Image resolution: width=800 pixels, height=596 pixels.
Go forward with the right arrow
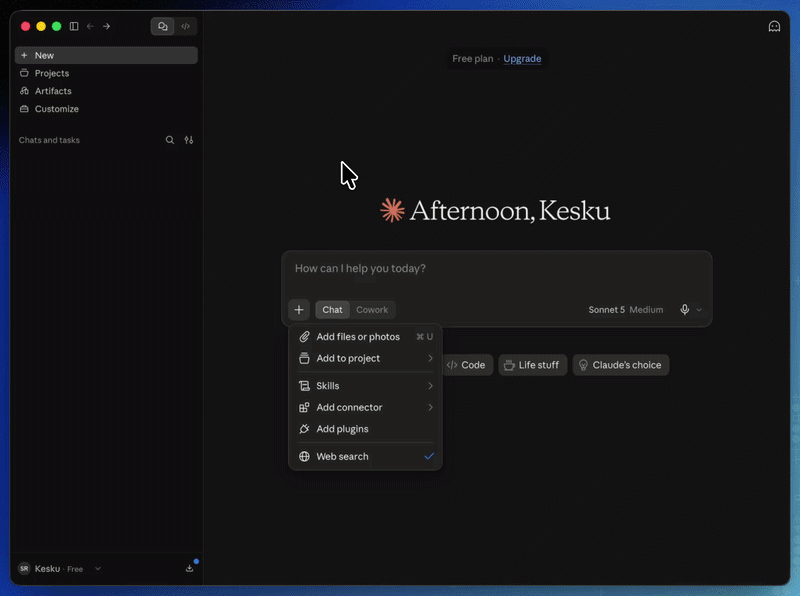tap(107, 26)
